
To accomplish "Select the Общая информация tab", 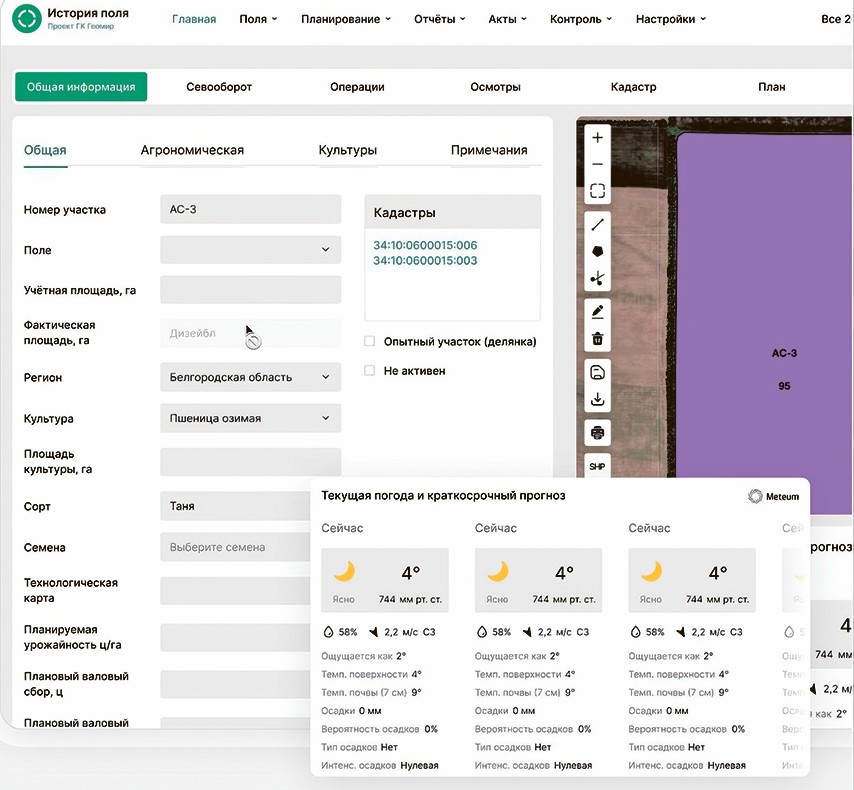I will (81, 87).
